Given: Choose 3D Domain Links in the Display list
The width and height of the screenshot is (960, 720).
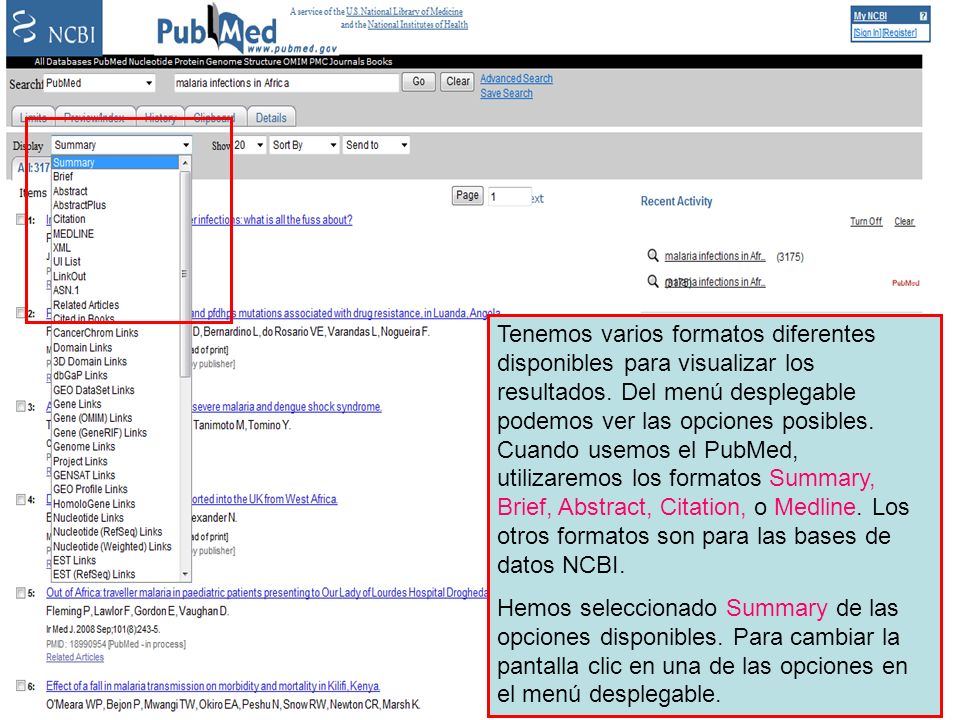Looking at the screenshot, I should pyautogui.click(x=115, y=361).
